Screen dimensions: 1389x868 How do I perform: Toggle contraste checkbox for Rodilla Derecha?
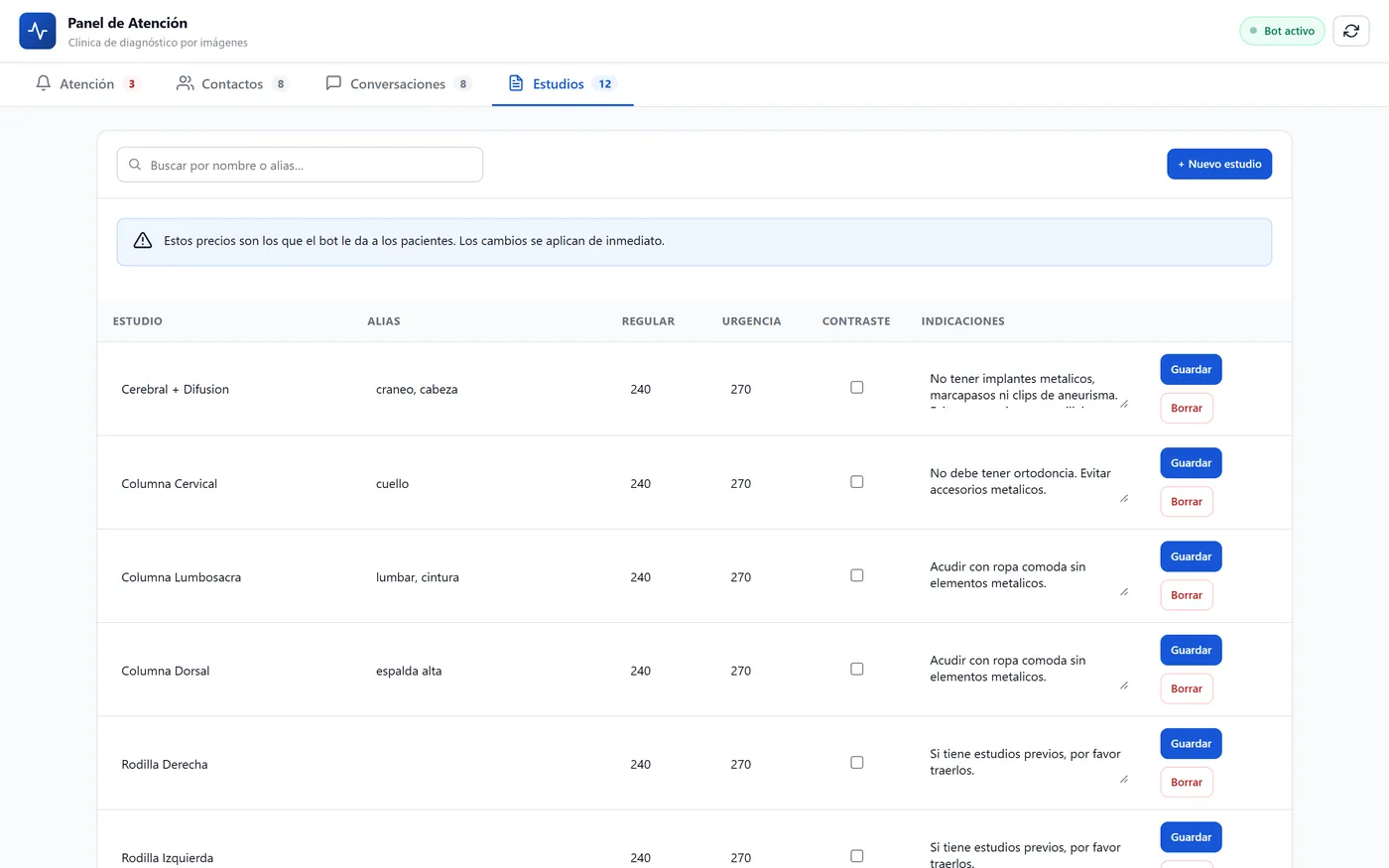pos(857,763)
